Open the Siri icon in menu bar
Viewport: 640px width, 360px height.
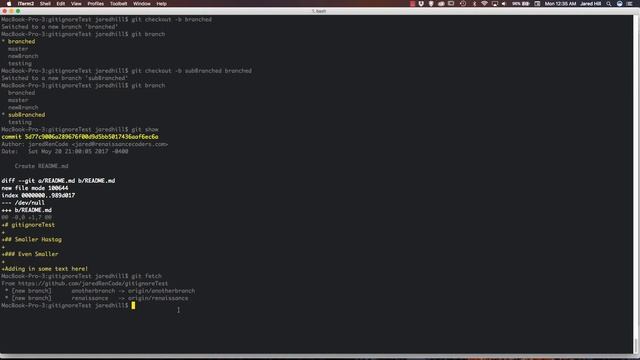tap(620, 4)
